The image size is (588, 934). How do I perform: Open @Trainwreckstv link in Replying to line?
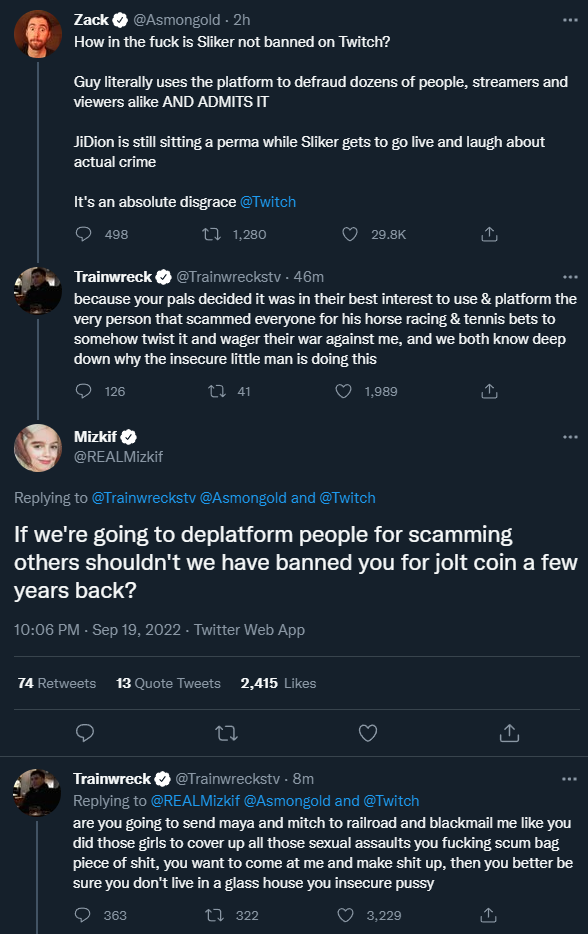144,498
